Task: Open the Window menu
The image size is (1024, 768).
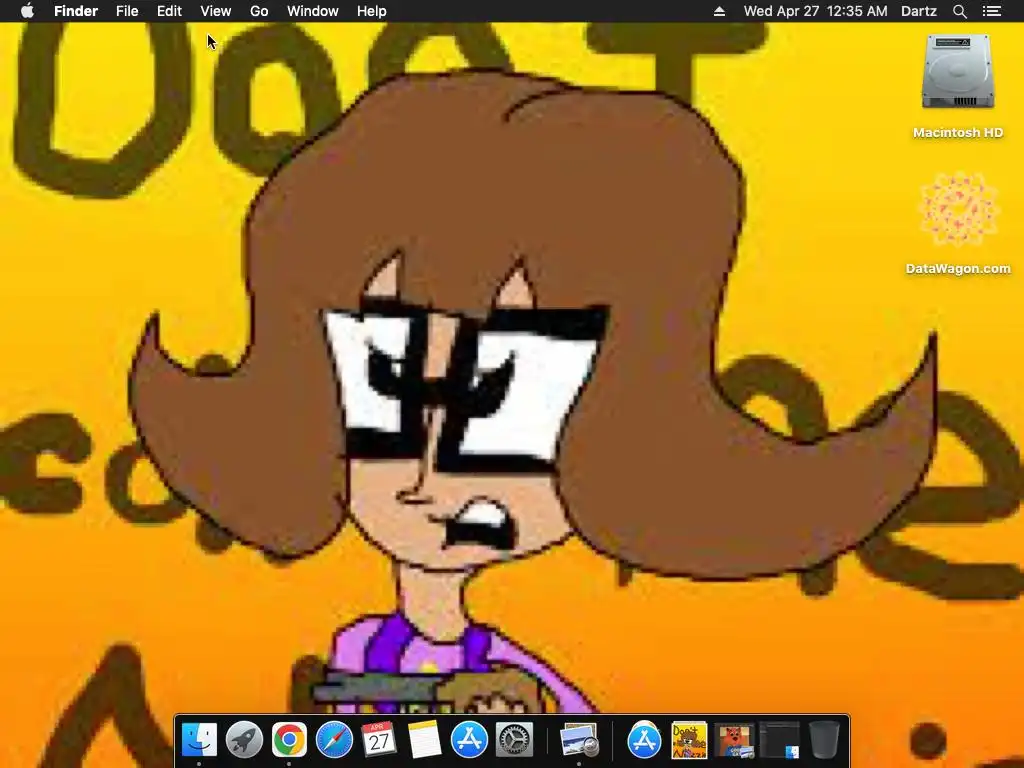Action: click(313, 11)
